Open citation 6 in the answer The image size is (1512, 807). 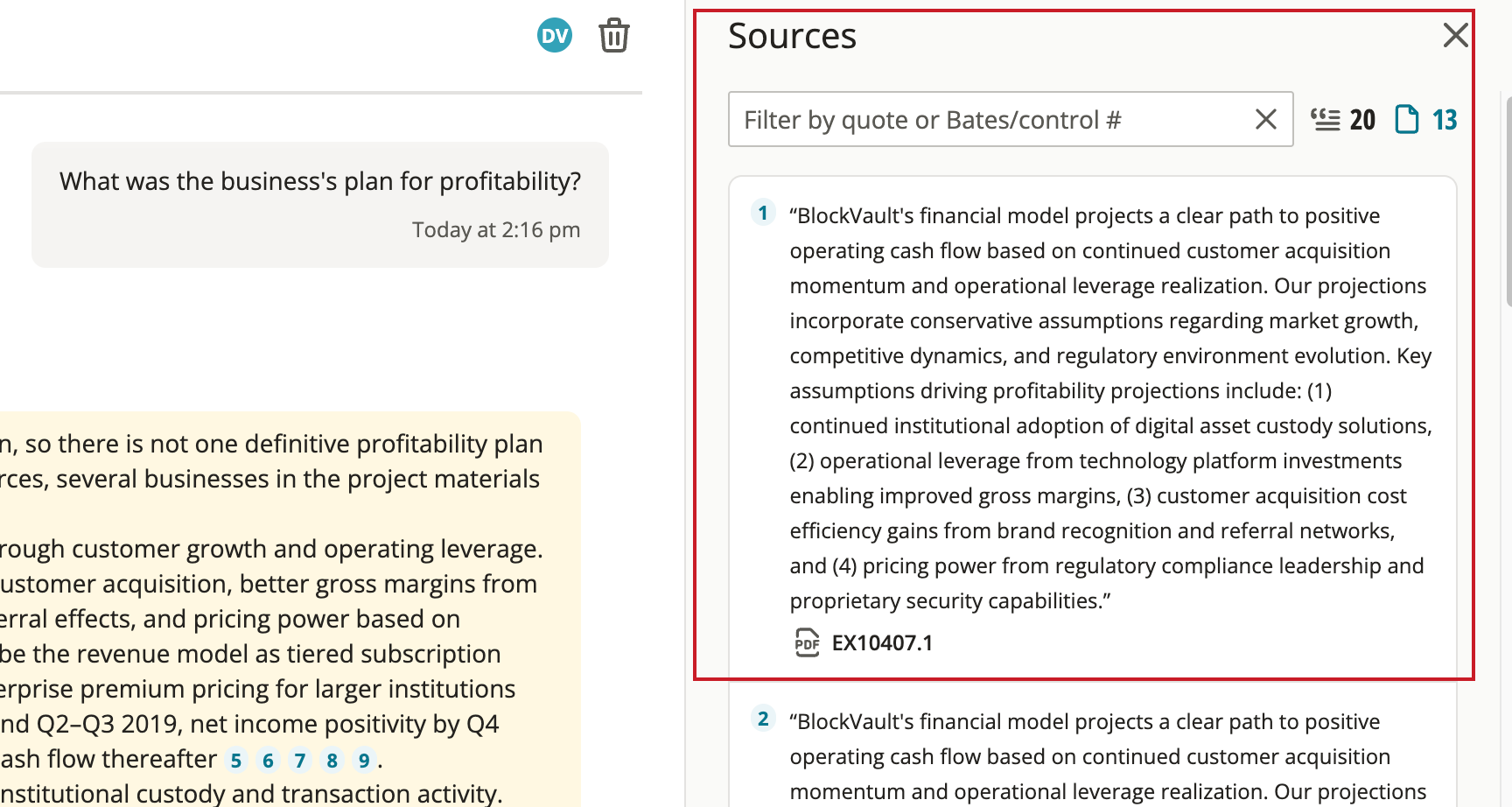[x=269, y=761]
